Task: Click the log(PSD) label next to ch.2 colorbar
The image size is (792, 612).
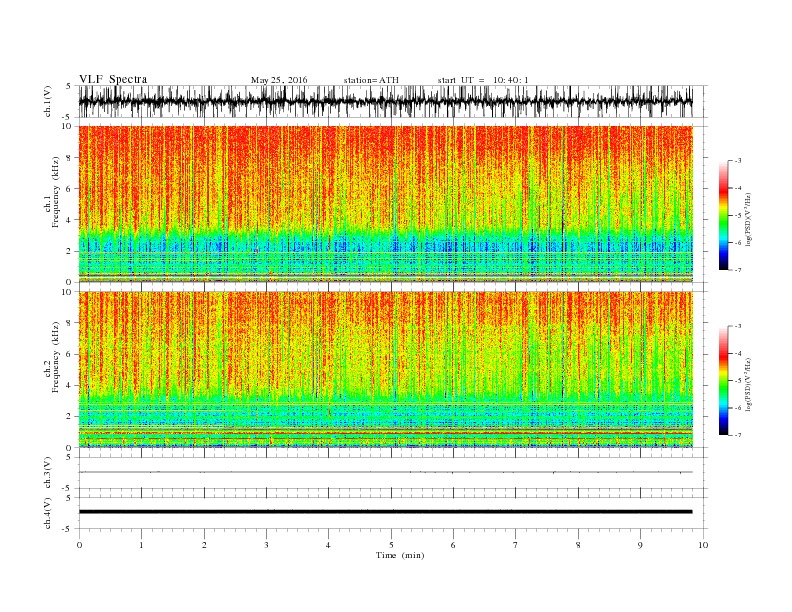Action: tap(749, 383)
